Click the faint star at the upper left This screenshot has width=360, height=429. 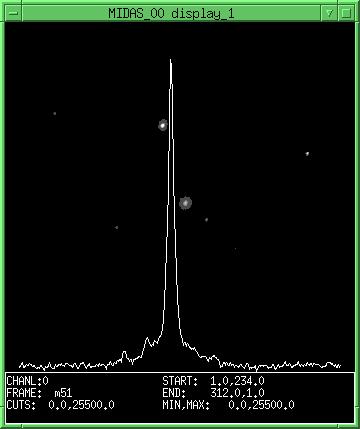click(55, 113)
